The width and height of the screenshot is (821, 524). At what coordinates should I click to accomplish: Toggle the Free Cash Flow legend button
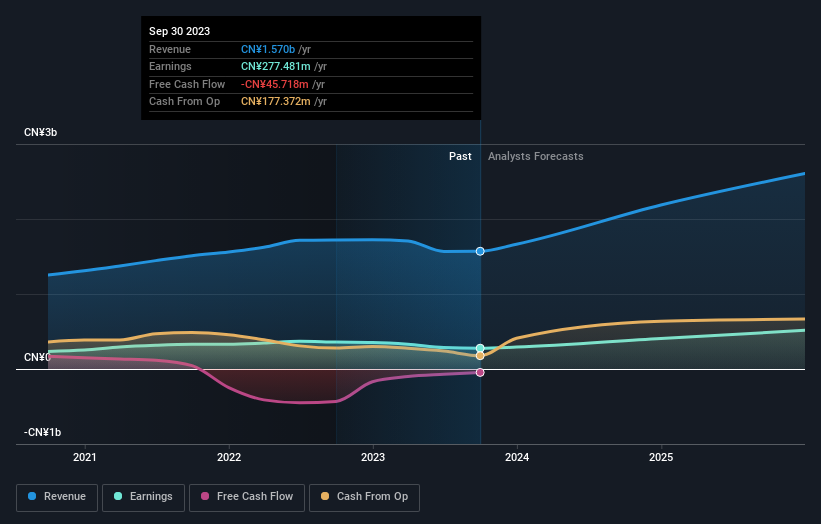coord(247,497)
